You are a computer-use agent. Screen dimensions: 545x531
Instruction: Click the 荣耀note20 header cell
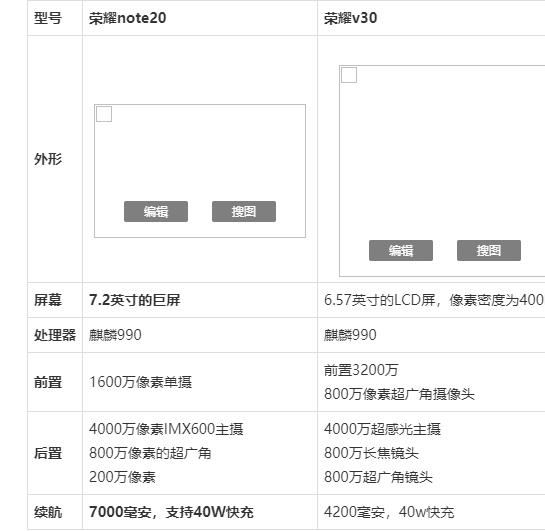pos(200,18)
